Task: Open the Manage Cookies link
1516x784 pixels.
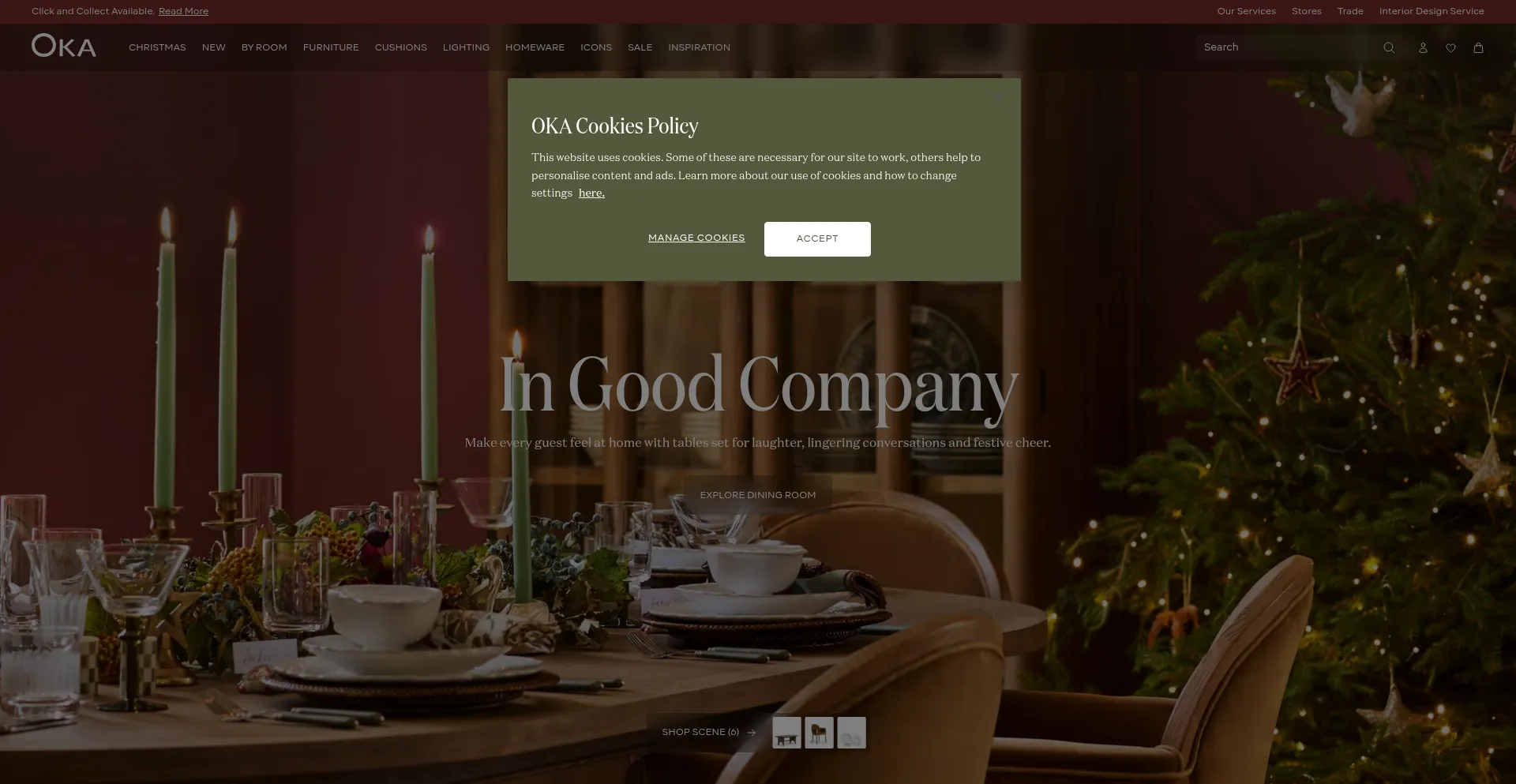Action: (696, 238)
